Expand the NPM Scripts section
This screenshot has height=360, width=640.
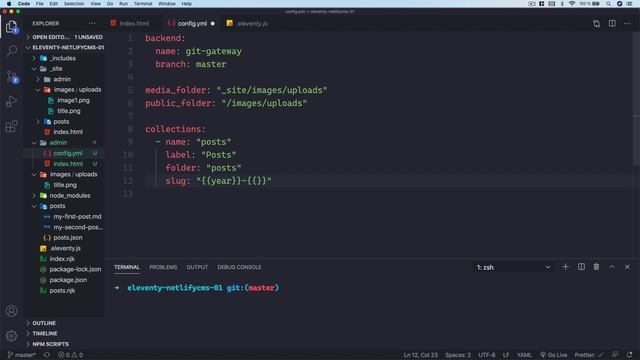[x=64, y=344]
